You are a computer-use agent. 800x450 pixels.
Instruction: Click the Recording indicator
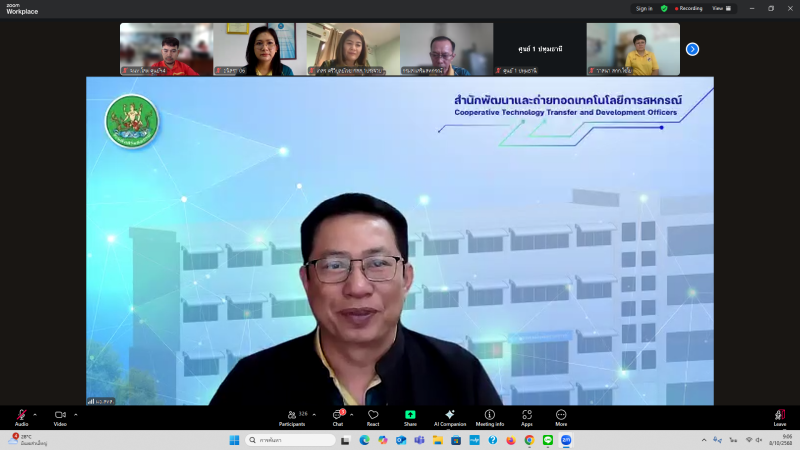tap(690, 8)
